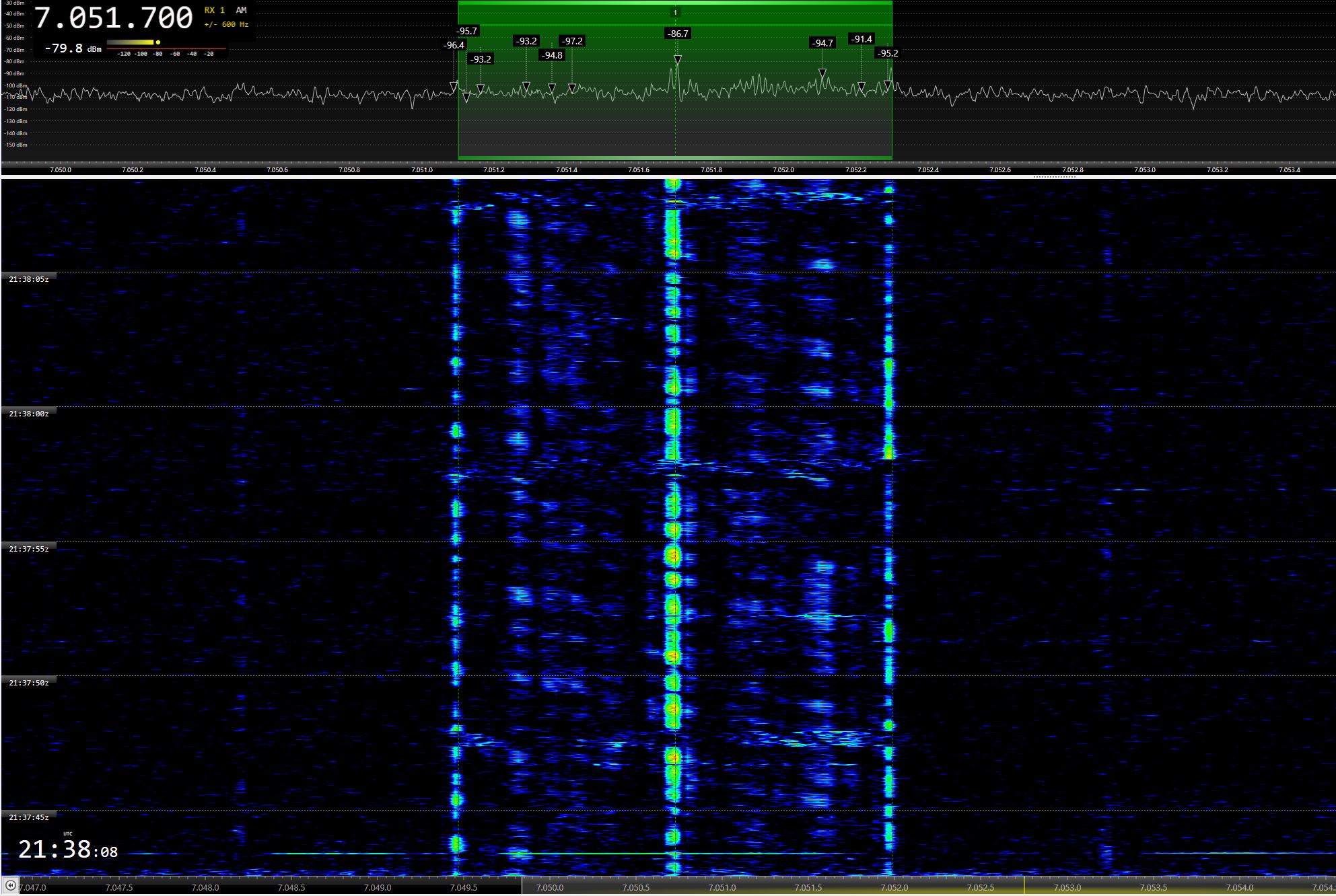
Task: Click the -86.7 peak marker label
Action: [677, 34]
